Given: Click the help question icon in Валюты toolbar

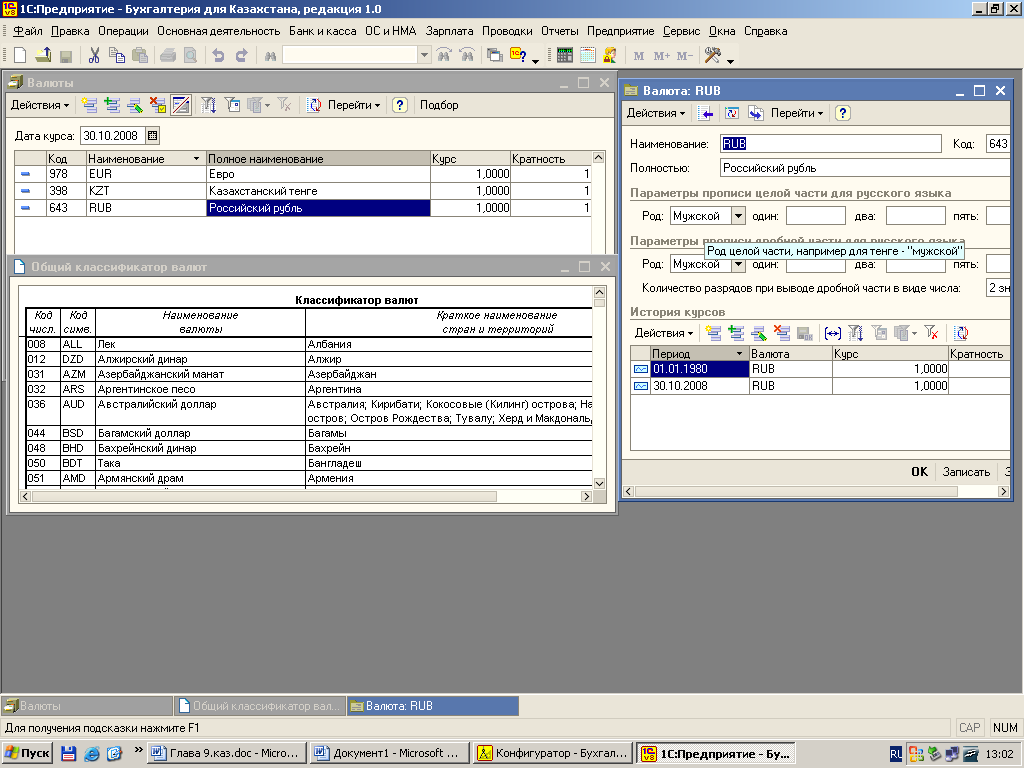Looking at the screenshot, I should [400, 105].
